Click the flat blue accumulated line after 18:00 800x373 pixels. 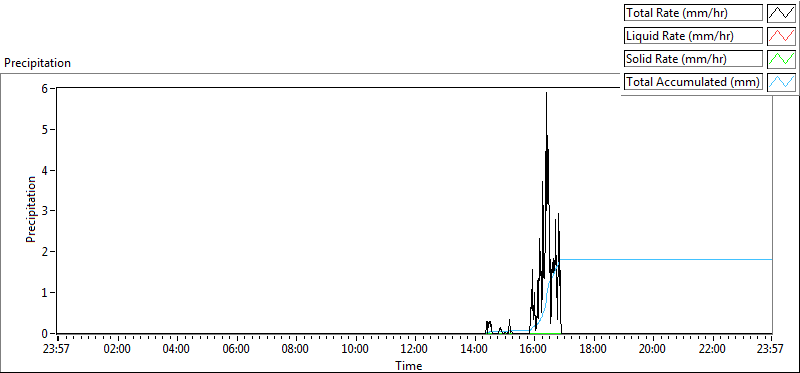coord(684,260)
